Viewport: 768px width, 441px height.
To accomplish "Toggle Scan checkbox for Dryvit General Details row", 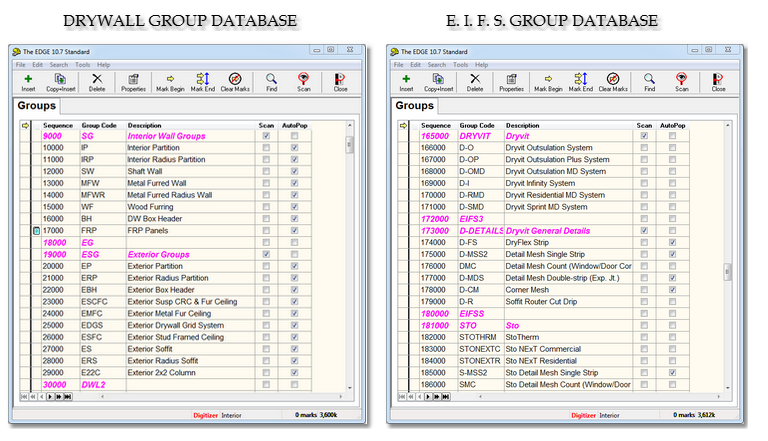I will click(x=644, y=230).
